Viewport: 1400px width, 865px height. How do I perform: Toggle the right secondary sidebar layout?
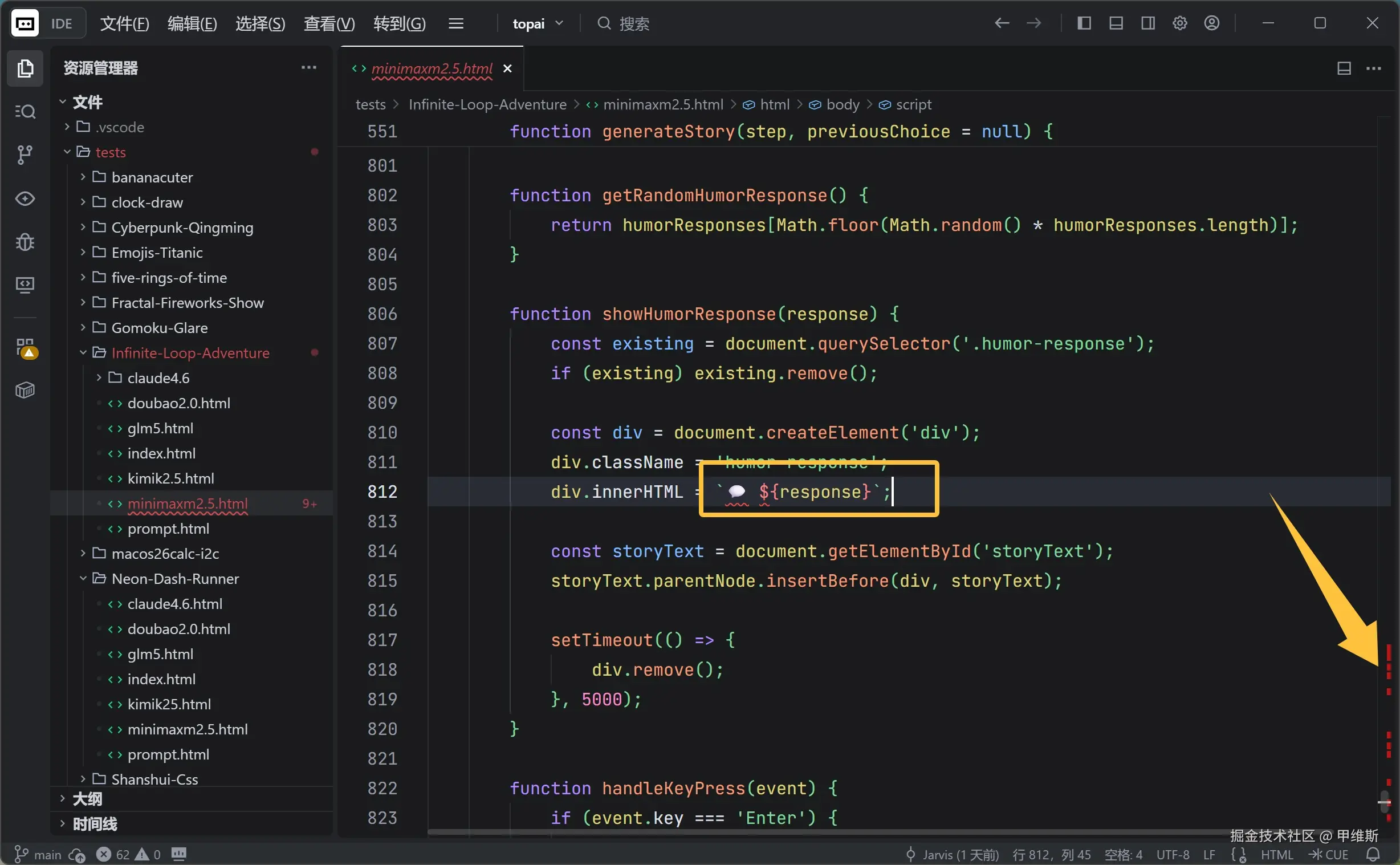(x=1148, y=23)
